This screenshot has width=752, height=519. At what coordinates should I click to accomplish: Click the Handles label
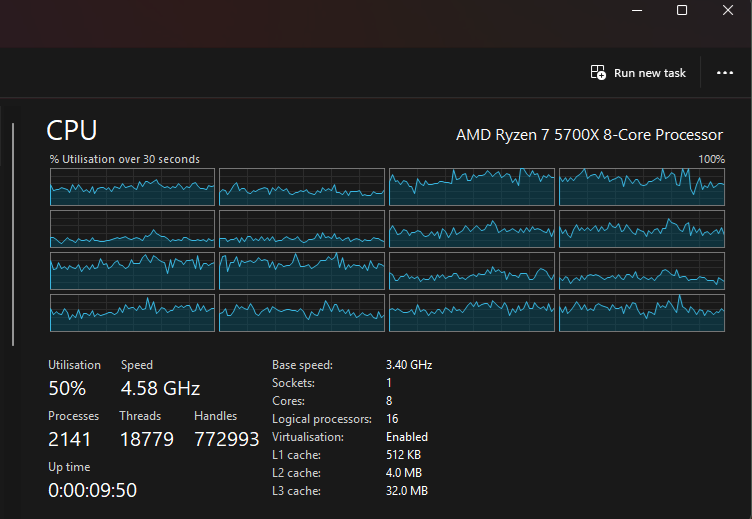[x=215, y=416]
